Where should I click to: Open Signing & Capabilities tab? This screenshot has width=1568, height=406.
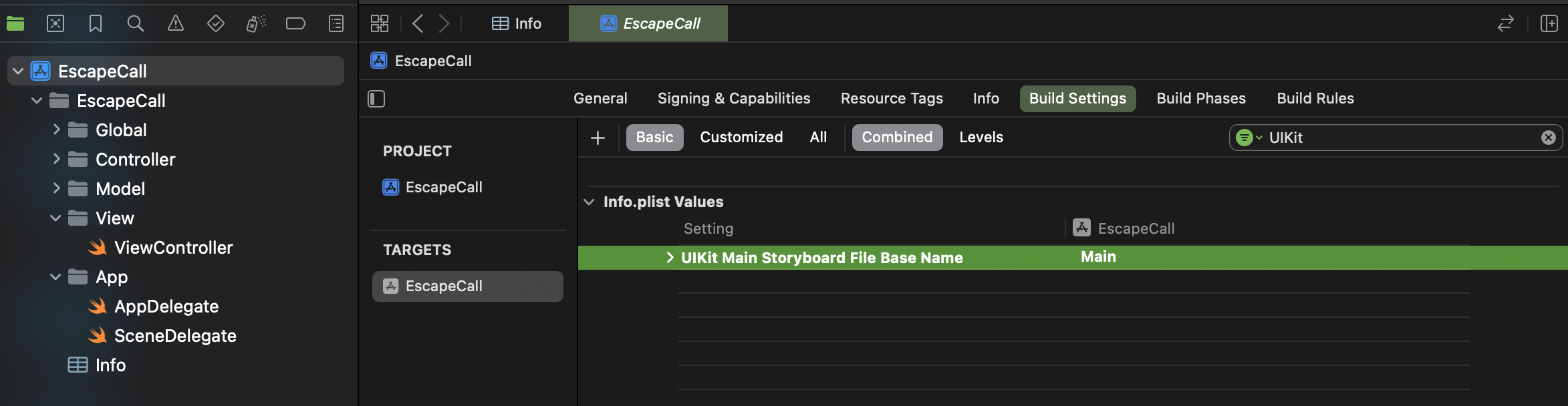coord(734,99)
